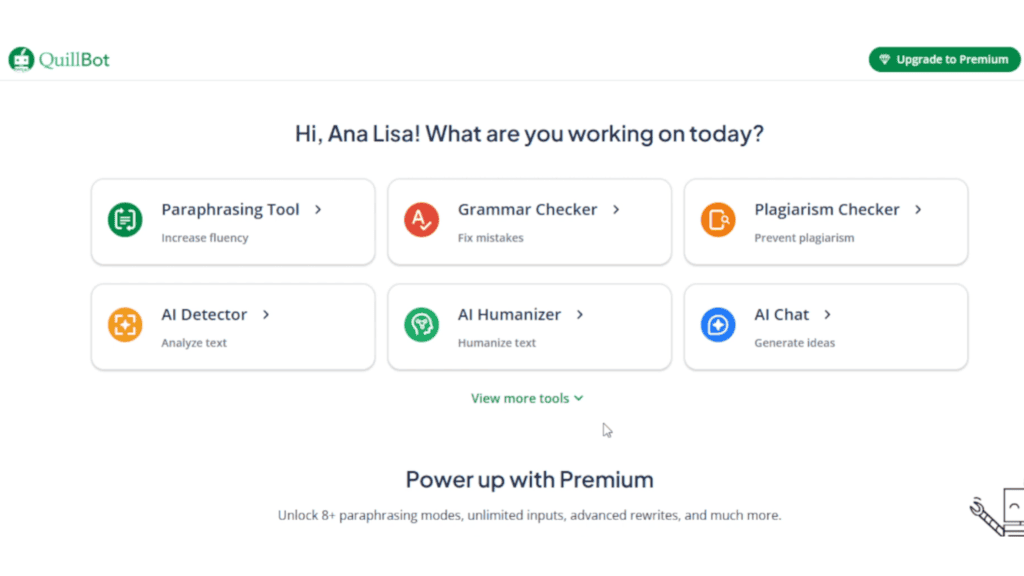Select the AI Detector orange scan icon
1024x576 pixels.
[x=124, y=325]
